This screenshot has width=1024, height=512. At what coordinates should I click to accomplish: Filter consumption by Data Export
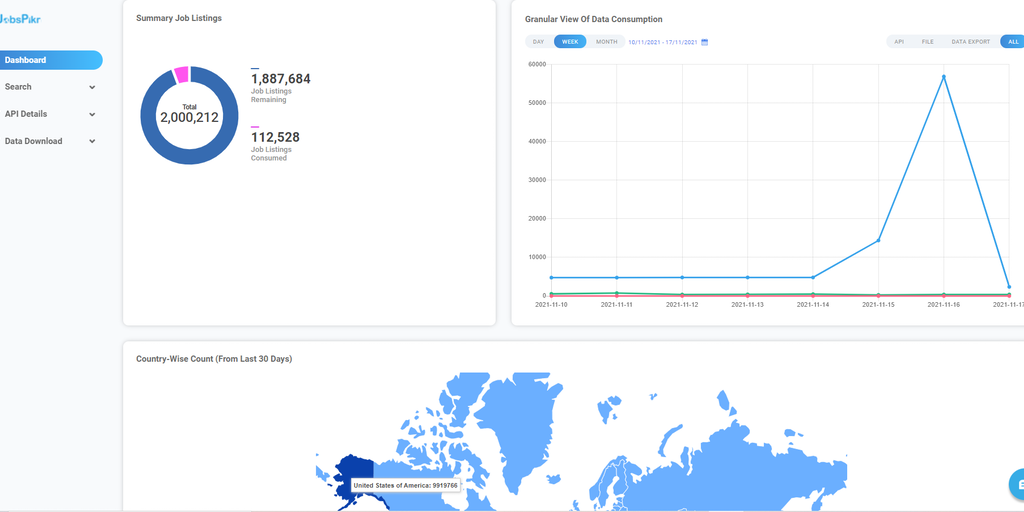tap(970, 42)
